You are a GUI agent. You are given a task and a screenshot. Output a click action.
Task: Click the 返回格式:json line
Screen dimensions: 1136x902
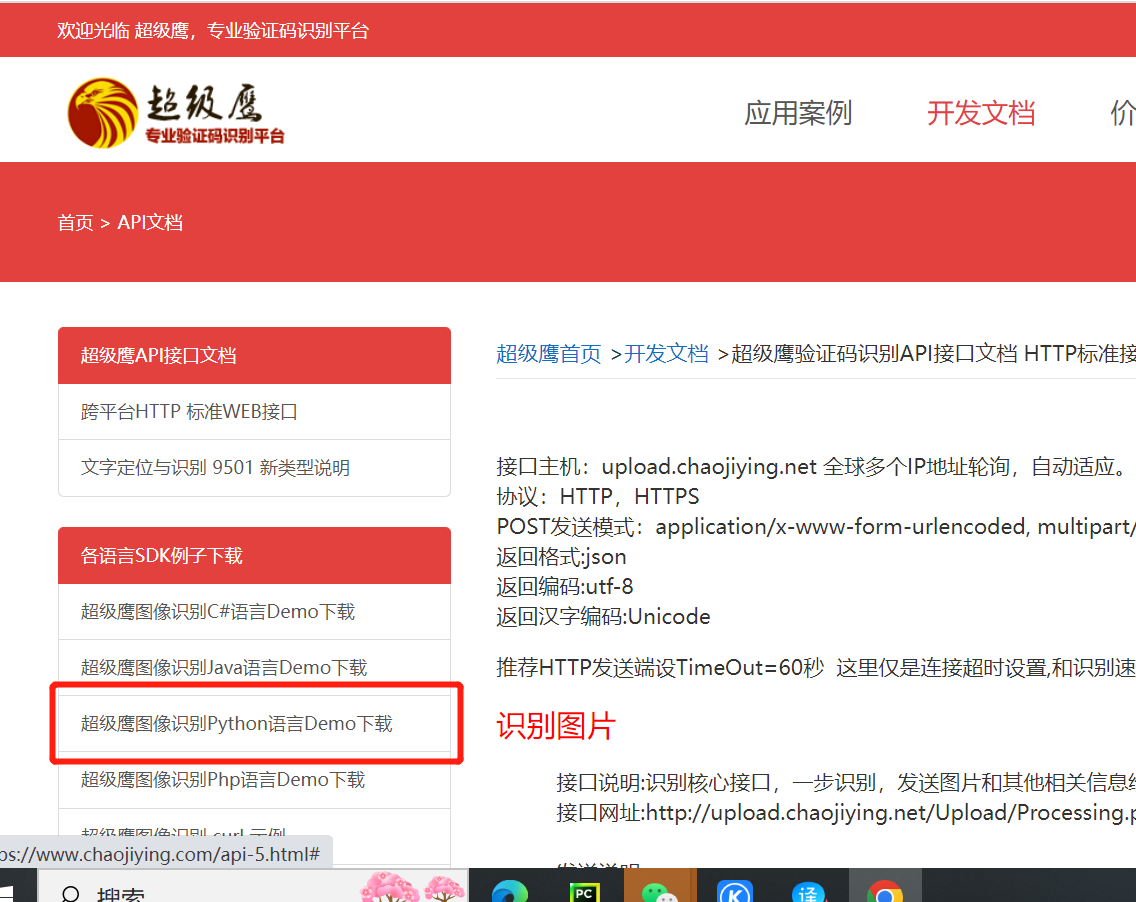click(x=561, y=556)
